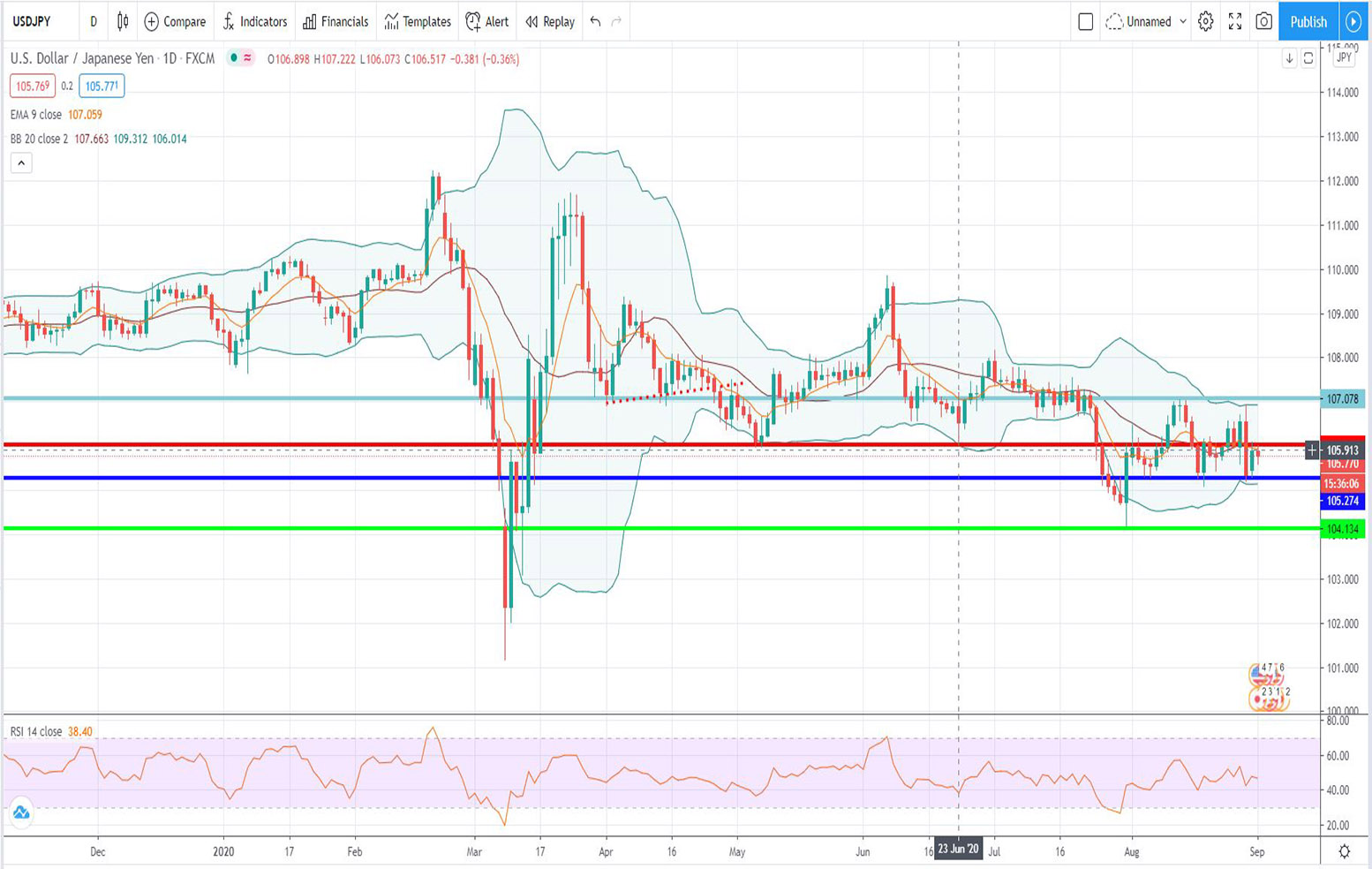Open the Indicators dialog
The image size is (1372, 869).
pyautogui.click(x=255, y=21)
